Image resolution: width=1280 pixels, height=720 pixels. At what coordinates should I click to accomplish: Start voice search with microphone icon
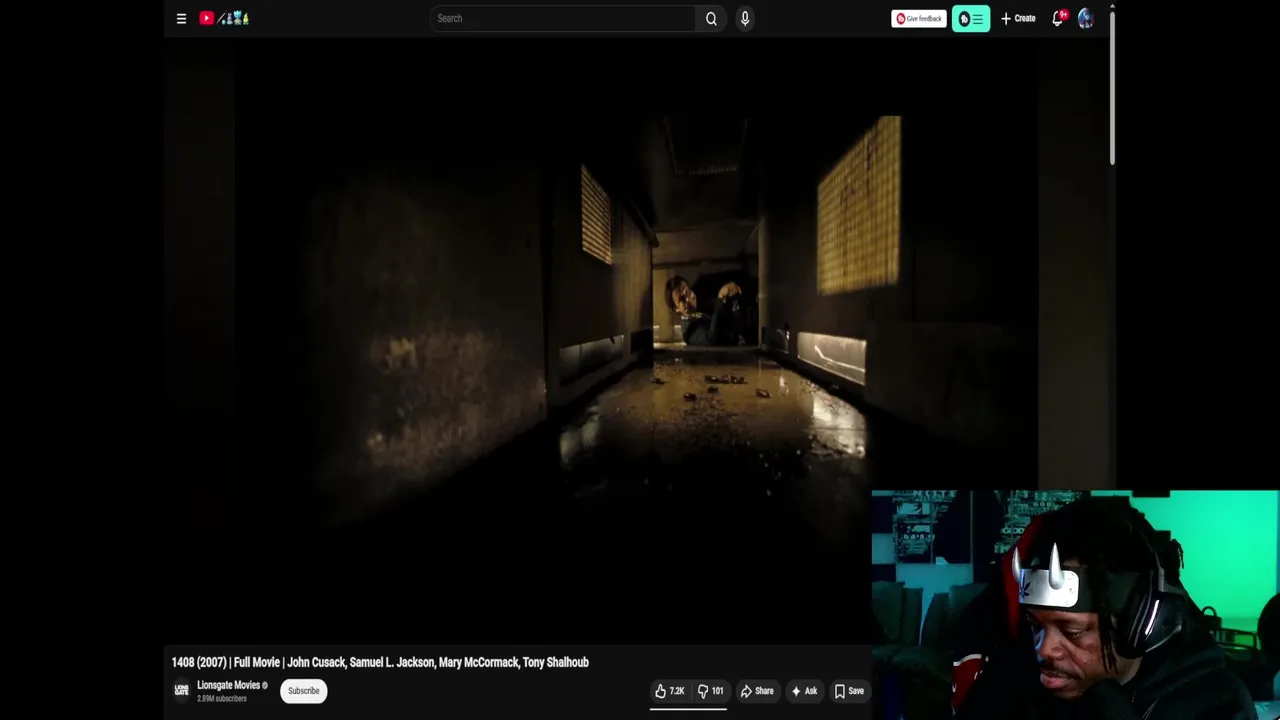[x=745, y=18]
